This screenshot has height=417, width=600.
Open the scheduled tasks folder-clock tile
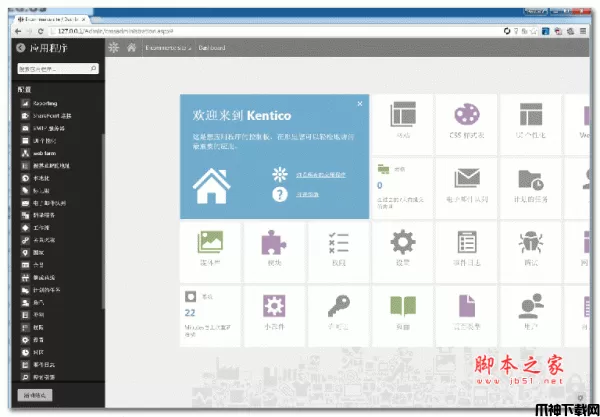pyautogui.click(x=530, y=188)
